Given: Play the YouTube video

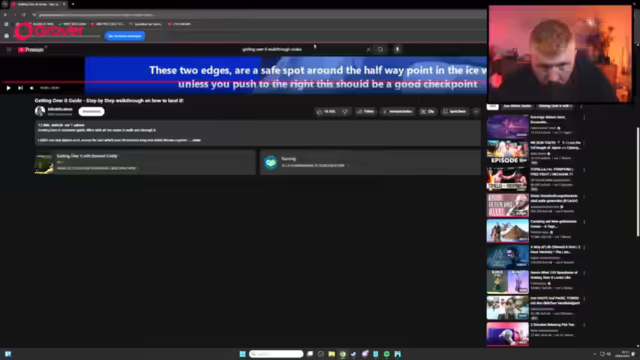Looking at the screenshot, I should (x=8, y=88).
